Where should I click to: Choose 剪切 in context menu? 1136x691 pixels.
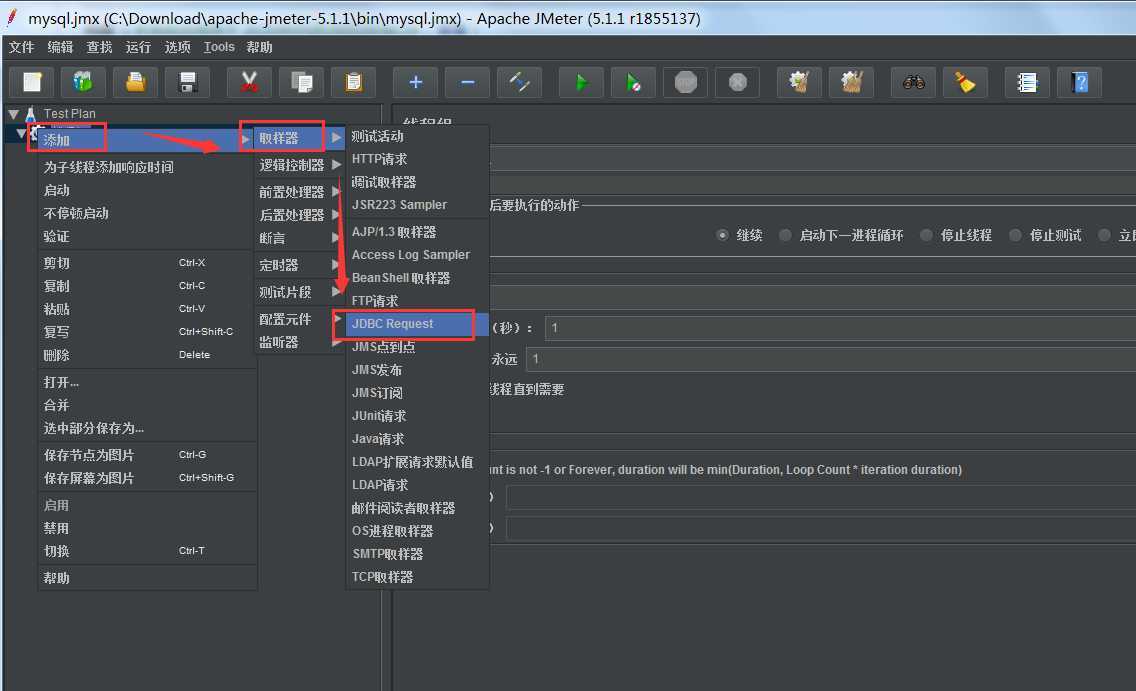(x=146, y=263)
